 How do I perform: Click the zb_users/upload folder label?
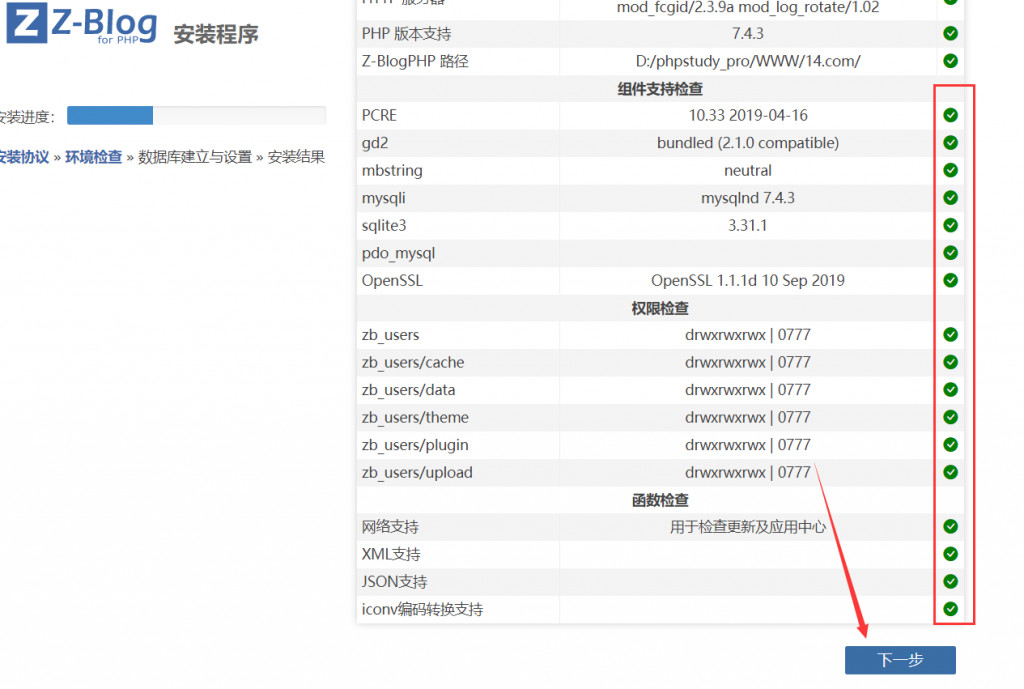click(417, 472)
